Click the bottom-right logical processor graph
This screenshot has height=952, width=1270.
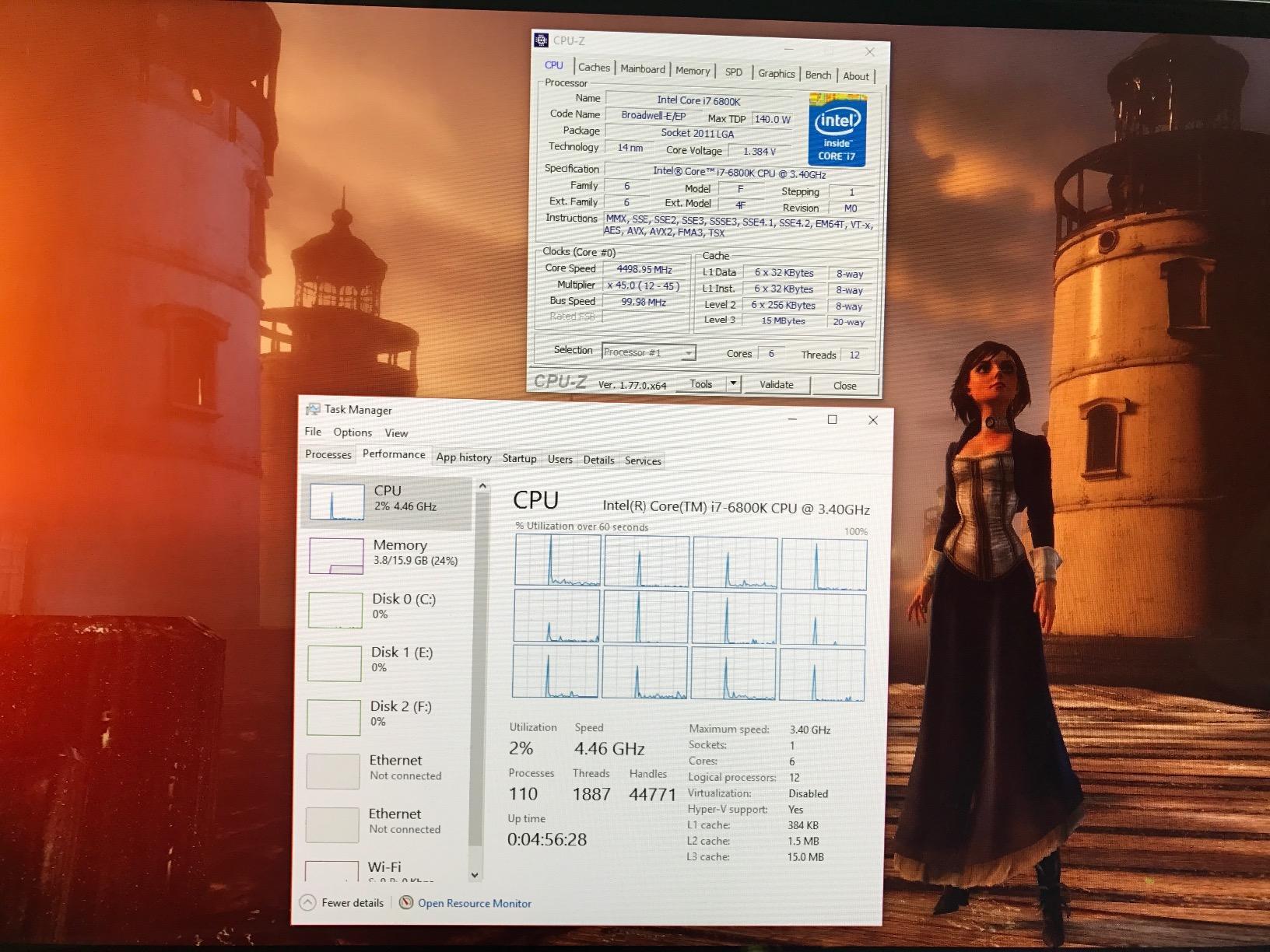(x=822, y=674)
